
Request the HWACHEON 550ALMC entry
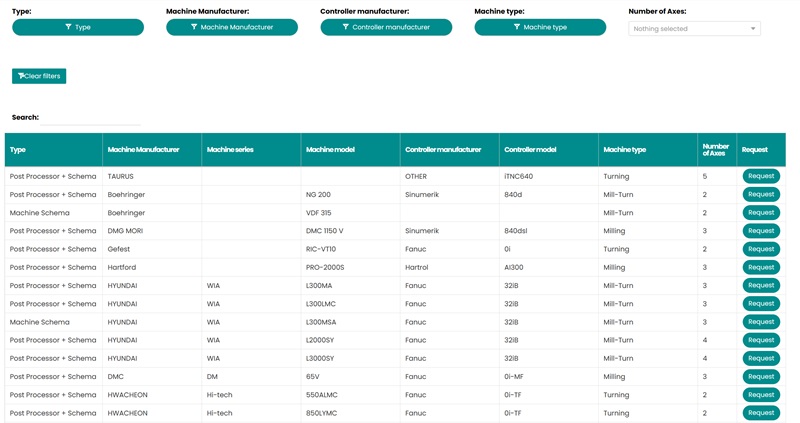pos(761,394)
